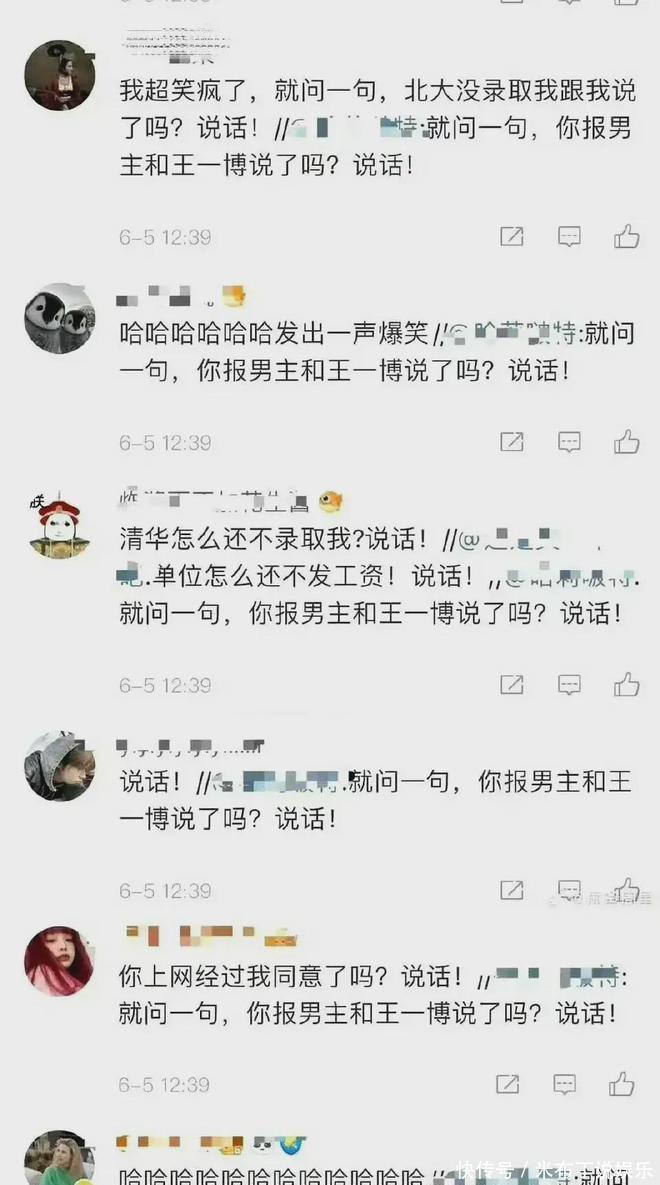Open the hooded person avatar profile
Image resolution: width=660 pixels, height=1185 pixels.
60,766
